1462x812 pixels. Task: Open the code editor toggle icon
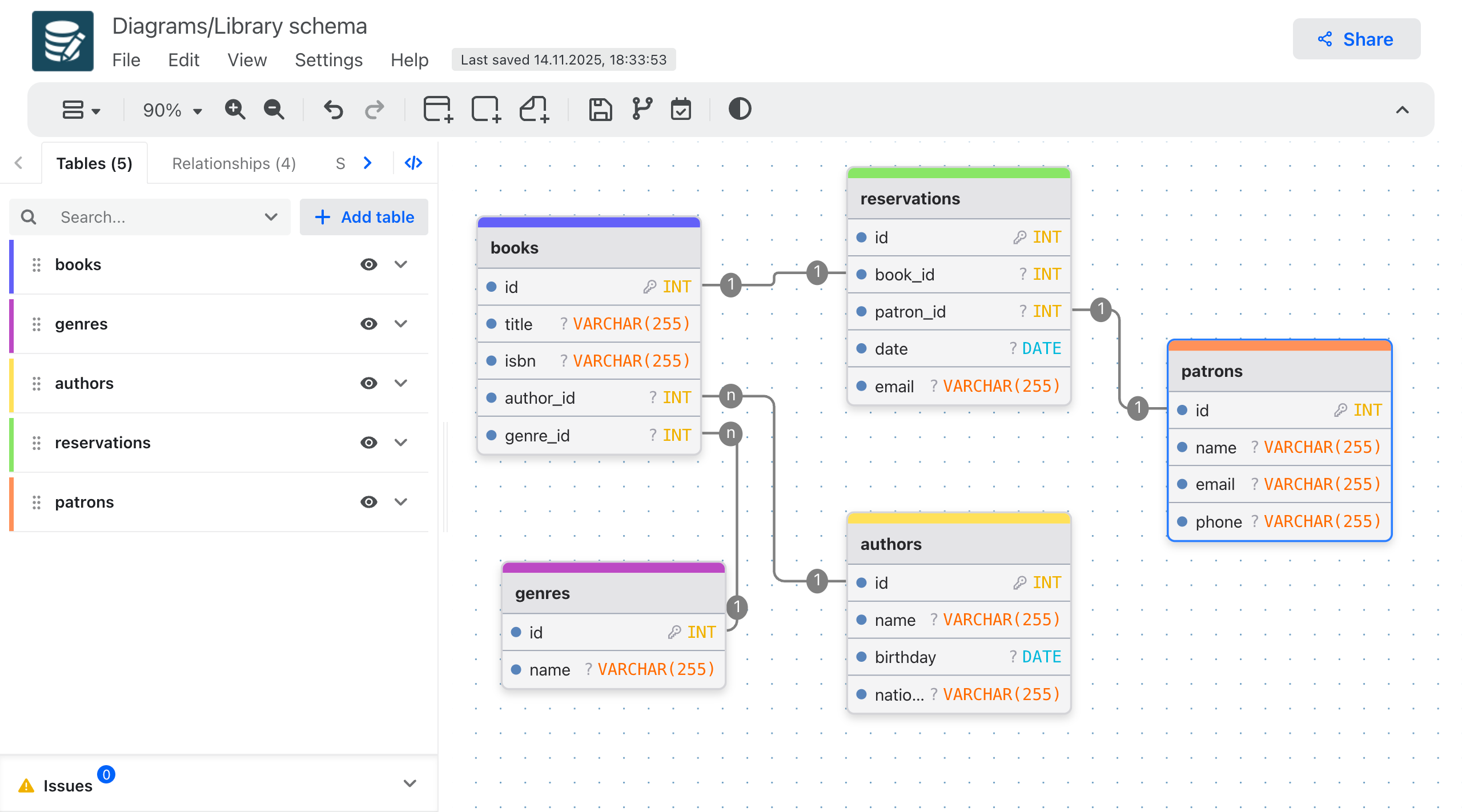coord(413,163)
